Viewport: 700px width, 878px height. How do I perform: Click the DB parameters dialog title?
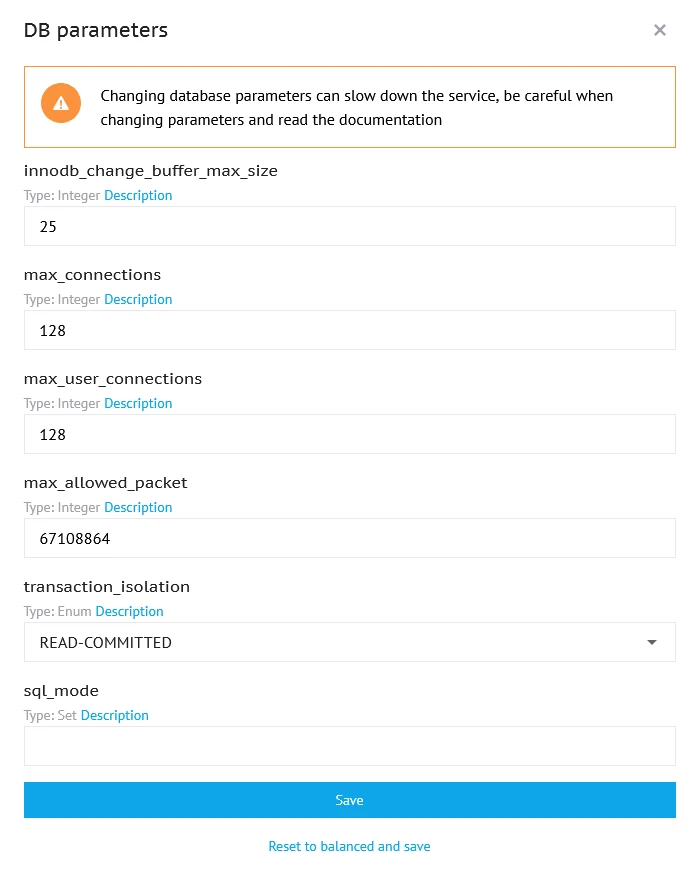(96, 30)
